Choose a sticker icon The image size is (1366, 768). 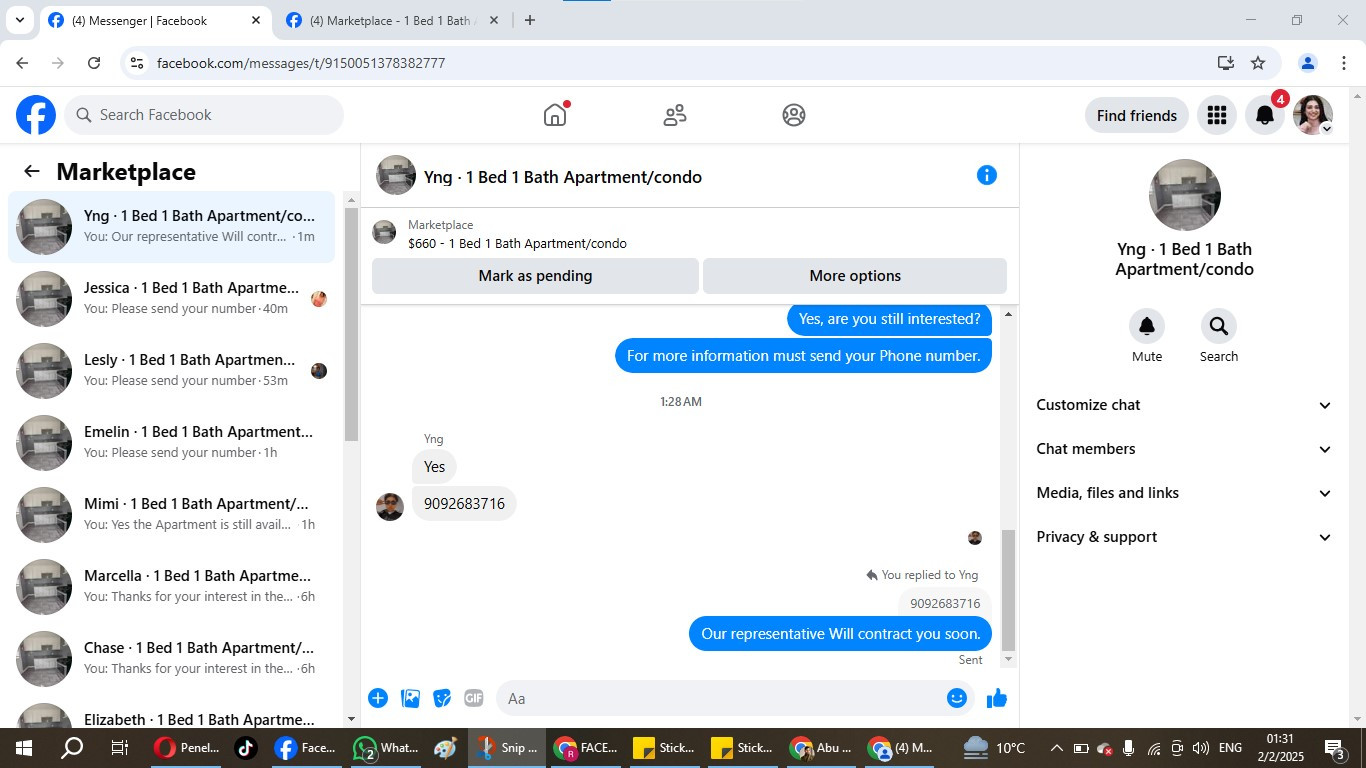tap(442, 698)
